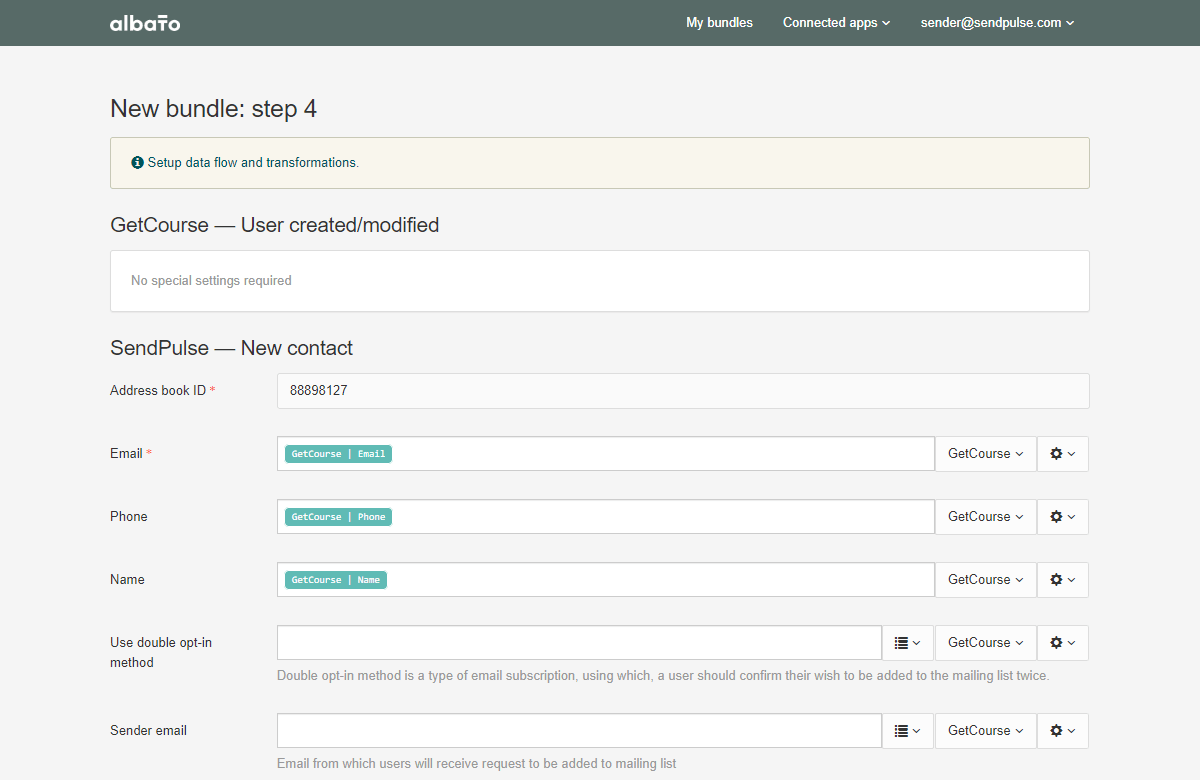
Task: Expand GetCourse dropdown in Phone row
Action: click(985, 517)
